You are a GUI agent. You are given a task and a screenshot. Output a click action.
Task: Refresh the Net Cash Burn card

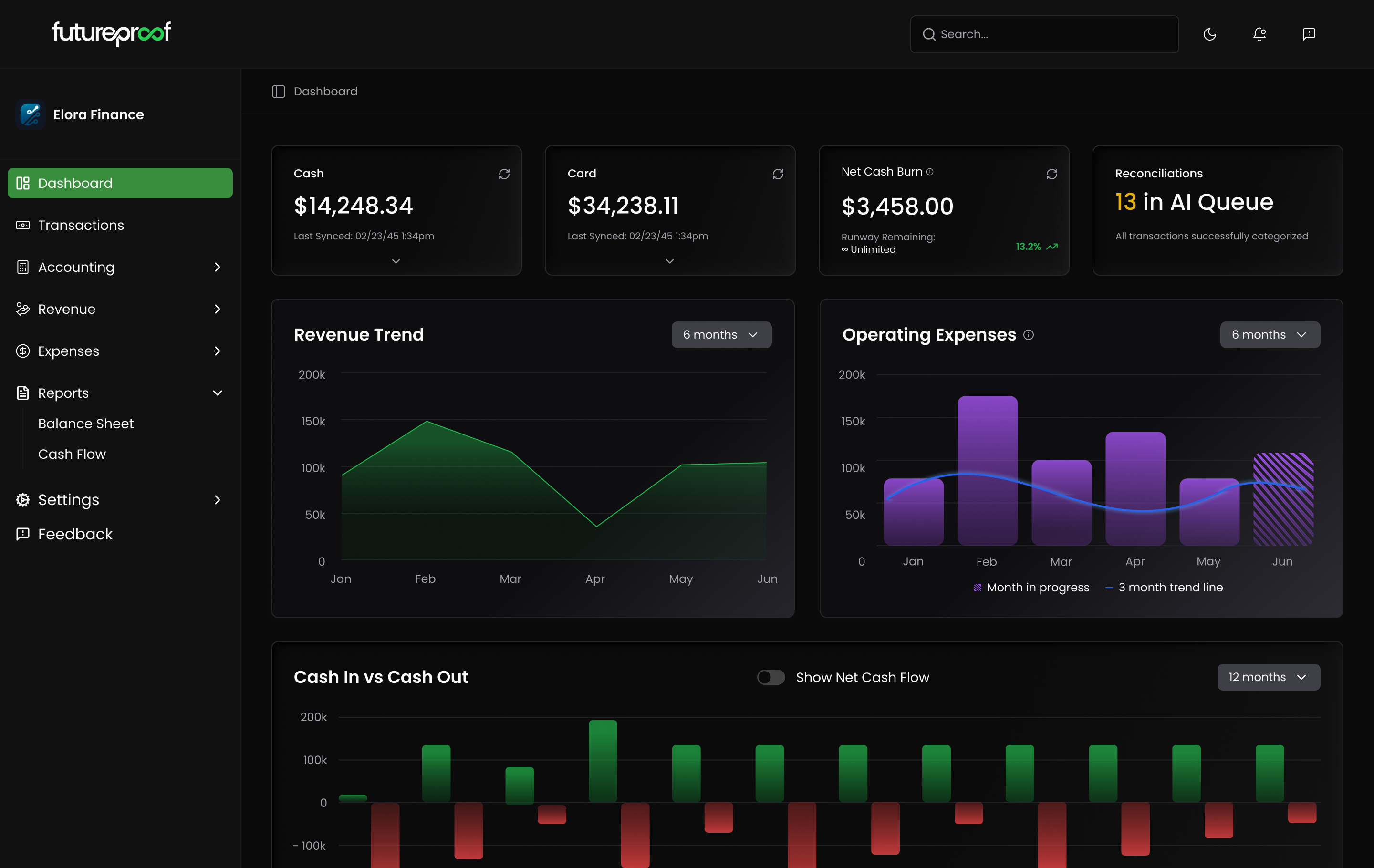(1051, 174)
